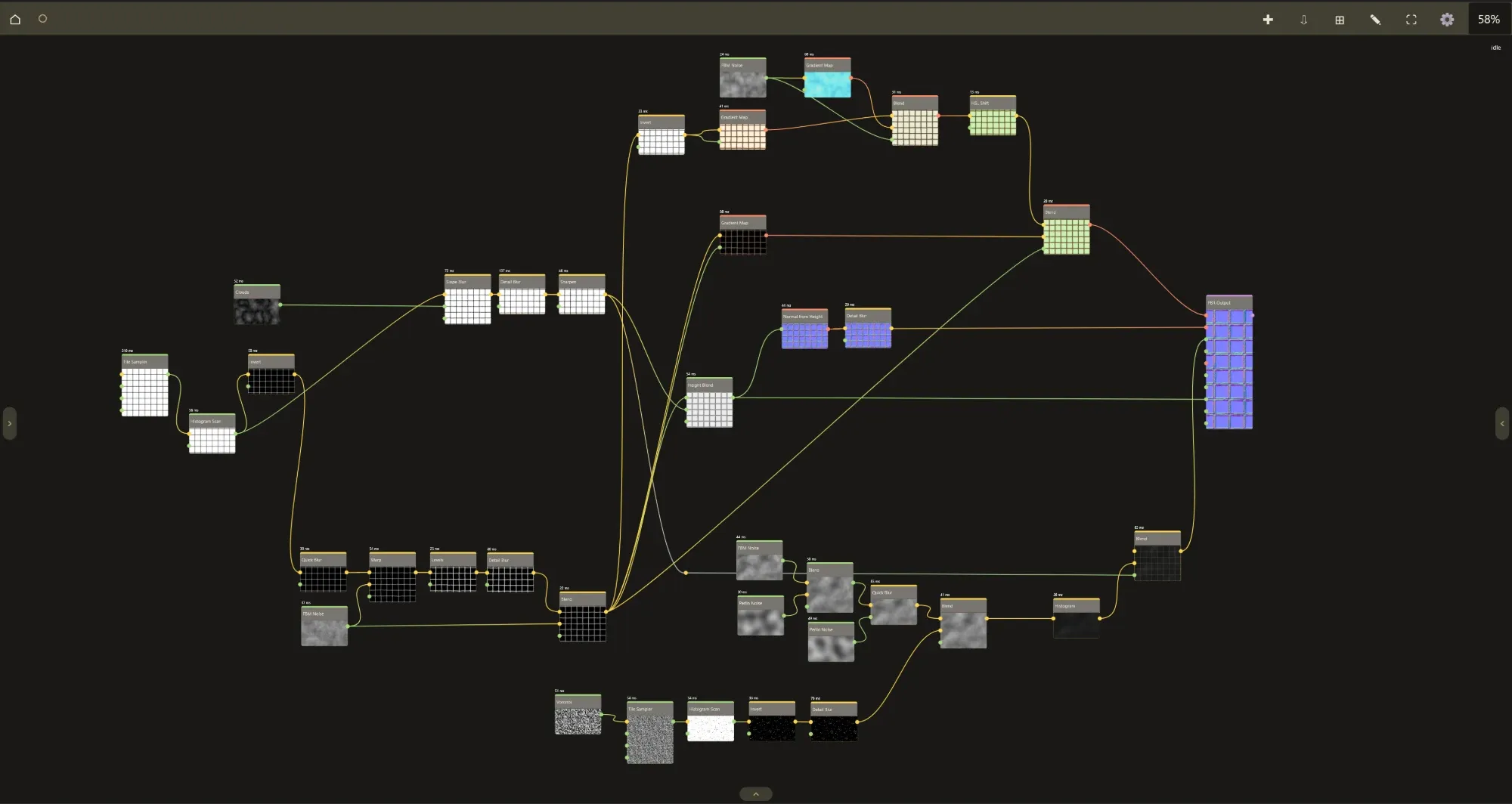Image resolution: width=1512 pixels, height=804 pixels.
Task: Select the Quick Blur node with black grid preview
Action: (324, 572)
